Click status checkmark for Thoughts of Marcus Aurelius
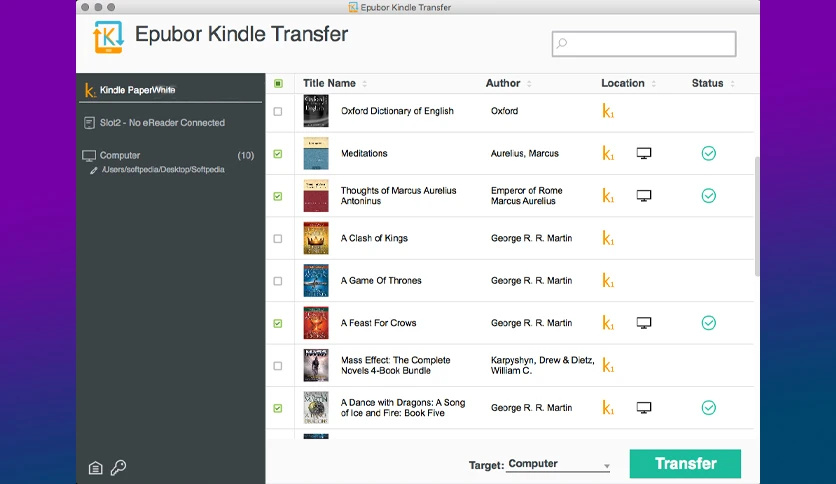Image resolution: width=836 pixels, height=484 pixels. point(709,196)
